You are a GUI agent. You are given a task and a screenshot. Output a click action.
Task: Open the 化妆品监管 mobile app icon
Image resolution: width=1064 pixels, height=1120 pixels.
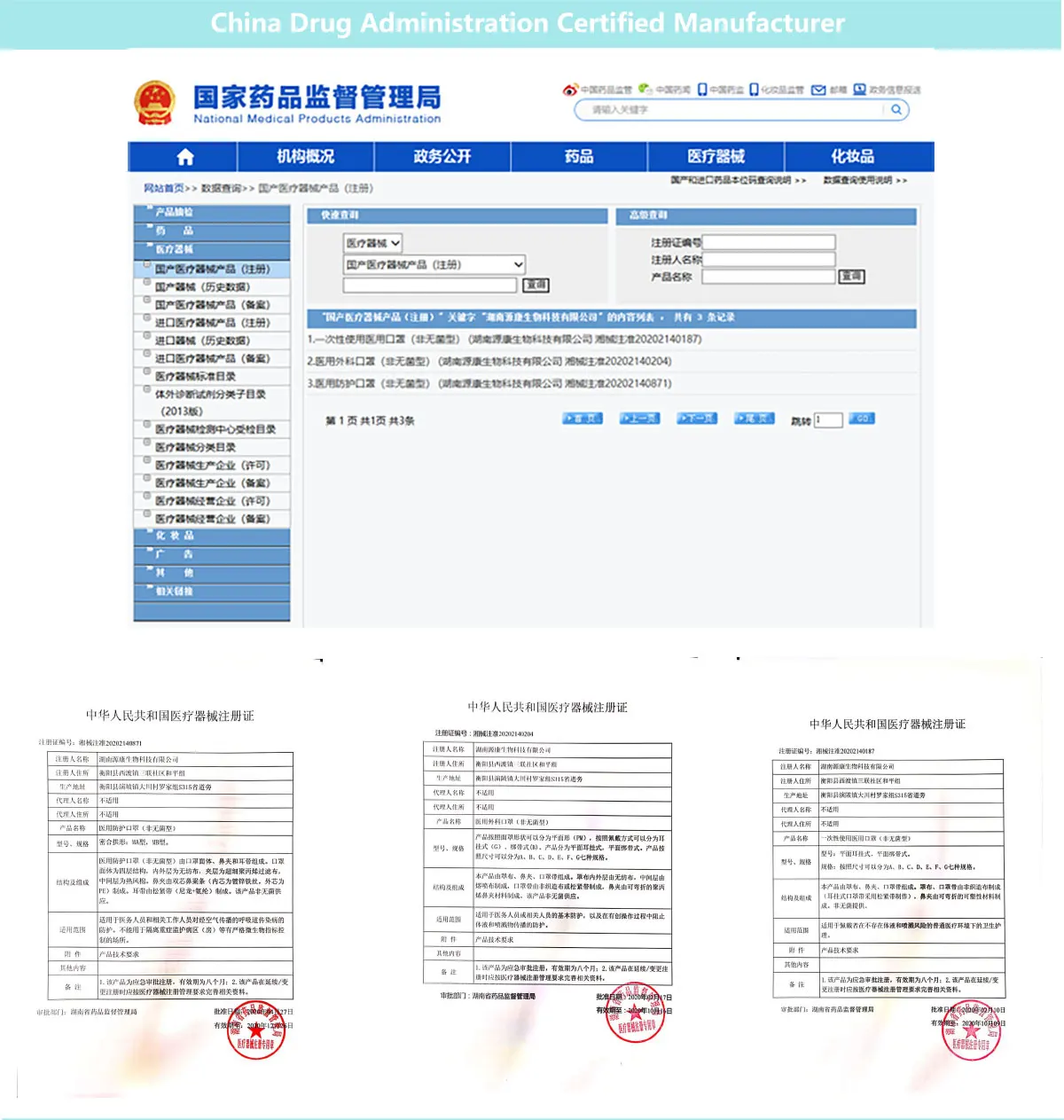click(x=754, y=90)
